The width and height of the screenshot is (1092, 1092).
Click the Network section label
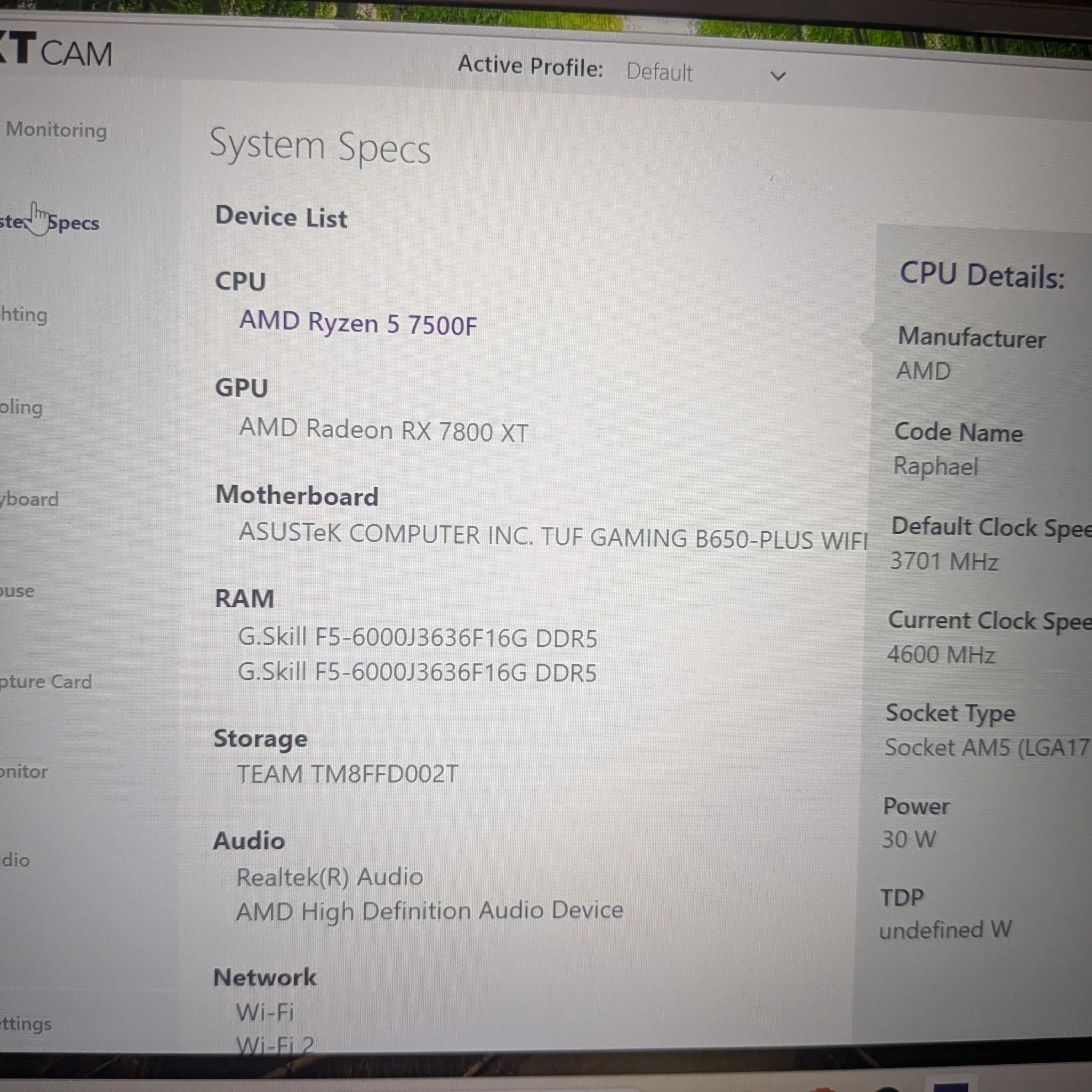point(264,978)
